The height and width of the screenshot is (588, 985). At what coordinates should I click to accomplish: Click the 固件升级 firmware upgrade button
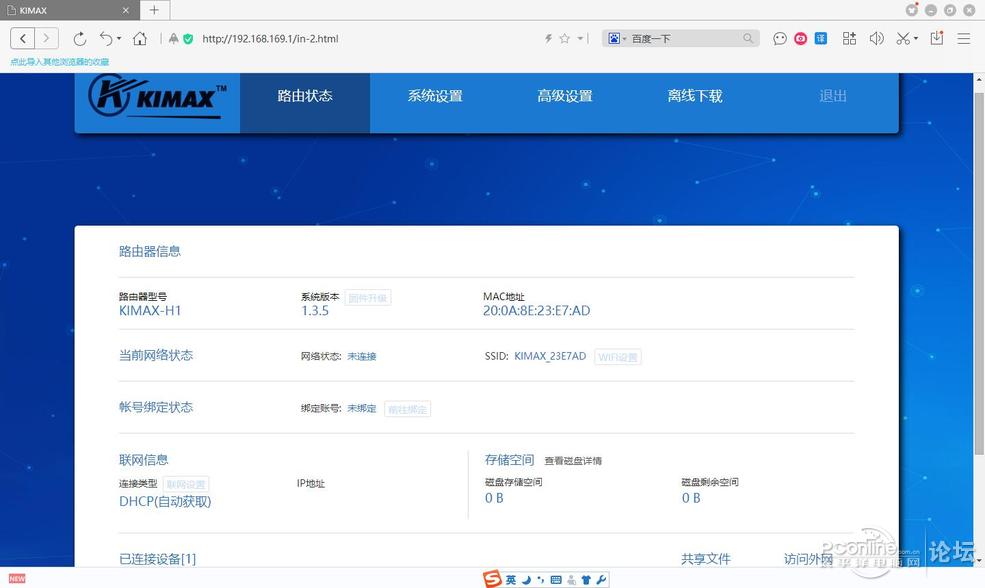(368, 297)
